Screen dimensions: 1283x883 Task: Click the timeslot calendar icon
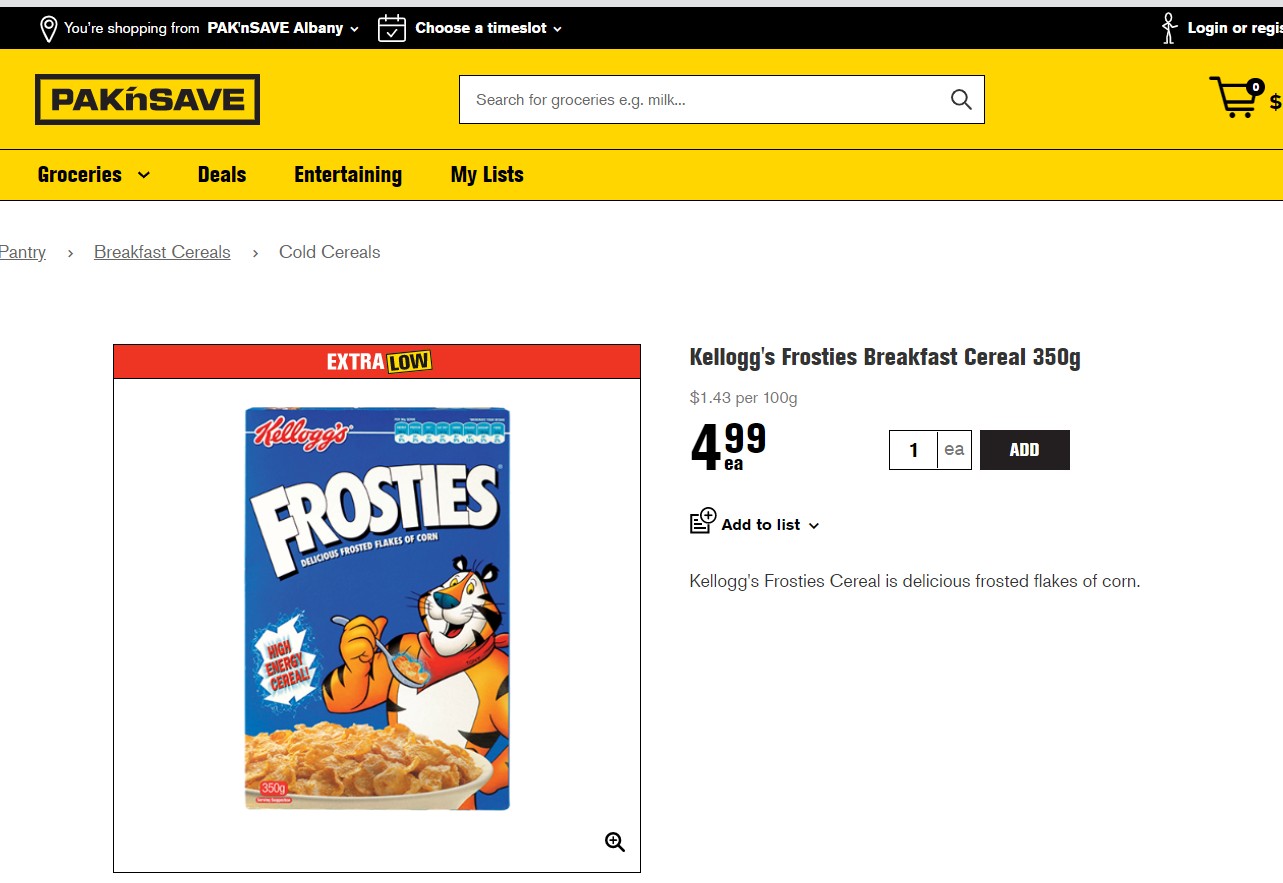point(391,28)
